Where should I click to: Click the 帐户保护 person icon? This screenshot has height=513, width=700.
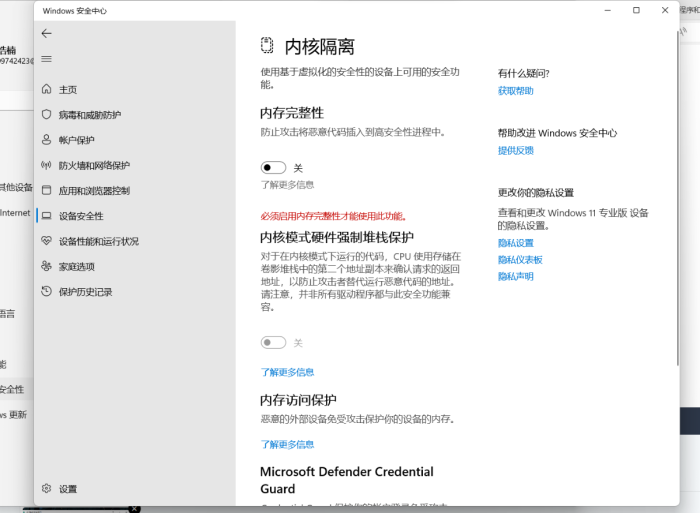click(46, 140)
